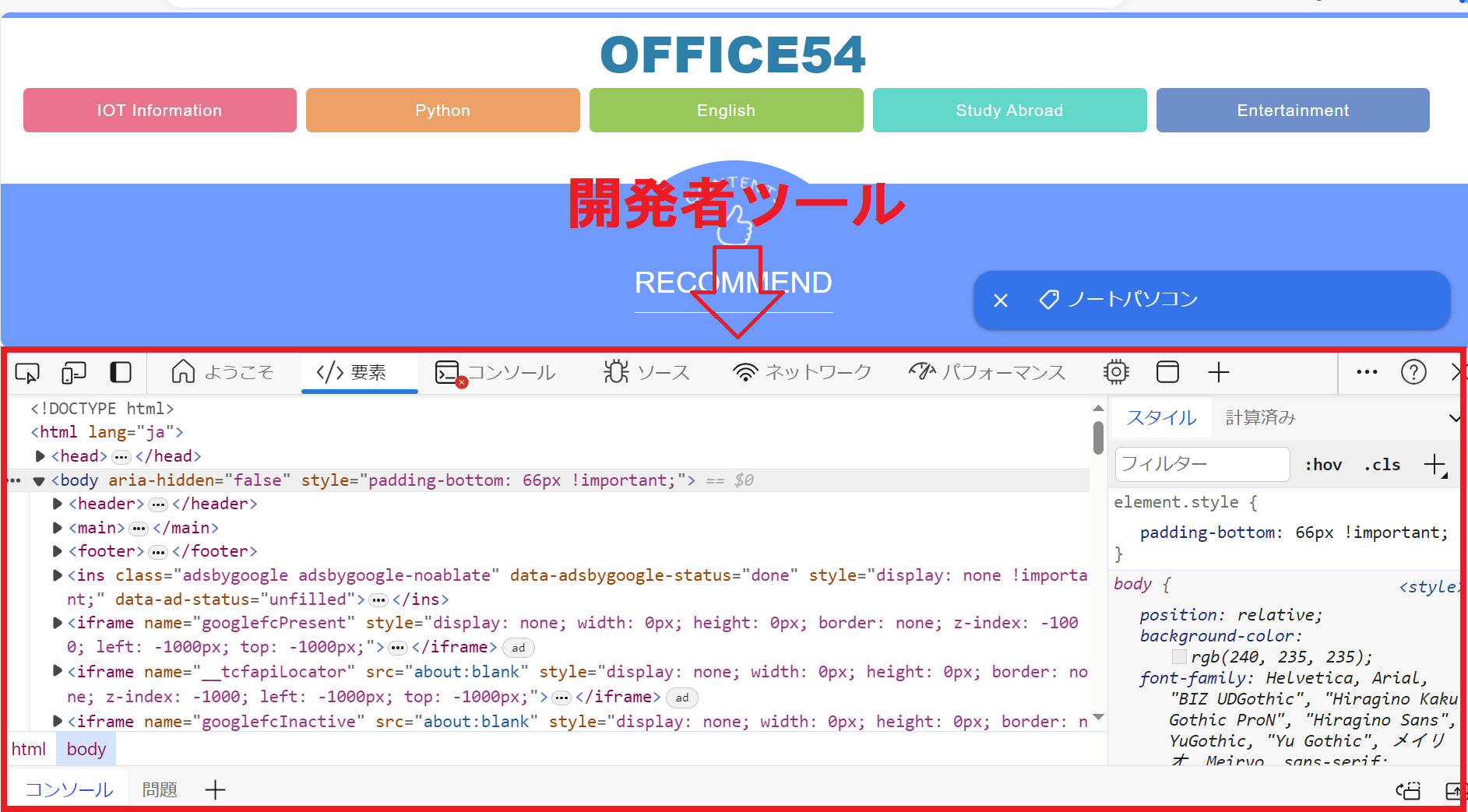Screen dimensions: 1468x812
Task: Expand the footer element node
Action: pyautogui.click(x=57, y=552)
